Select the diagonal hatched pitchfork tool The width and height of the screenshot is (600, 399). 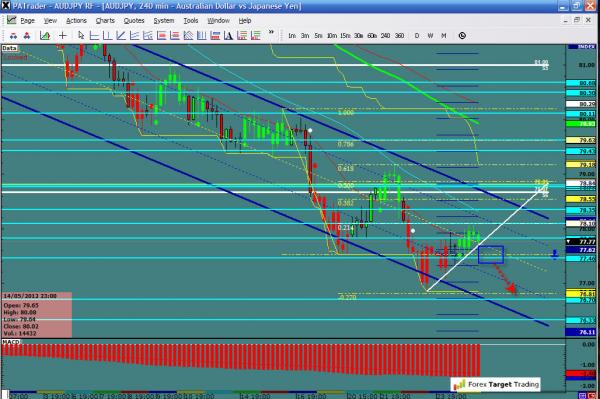pos(188,36)
